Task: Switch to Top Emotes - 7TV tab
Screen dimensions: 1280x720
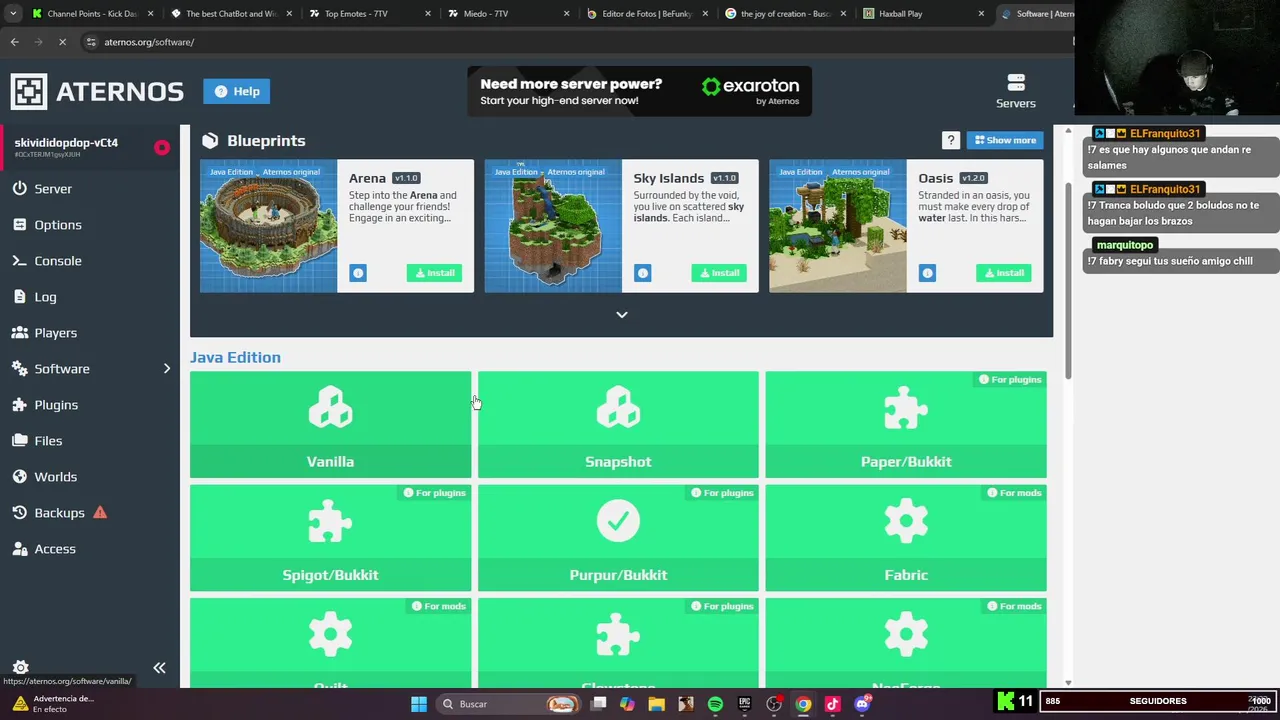Action: click(x=367, y=14)
